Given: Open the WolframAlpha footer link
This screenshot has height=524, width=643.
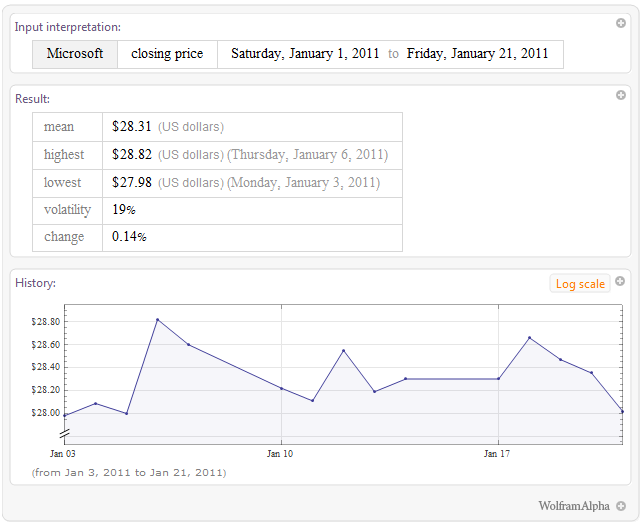Looking at the screenshot, I should pyautogui.click(x=574, y=506).
